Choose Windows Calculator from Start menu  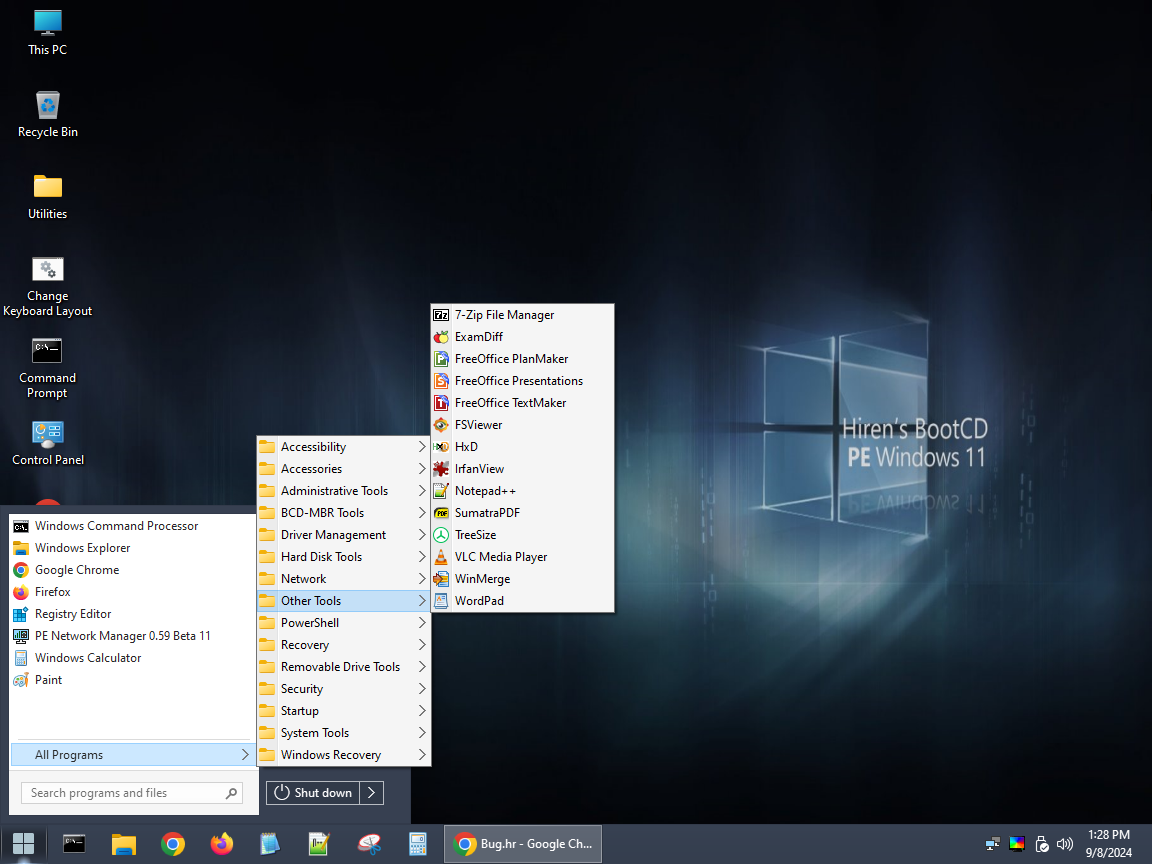88,658
